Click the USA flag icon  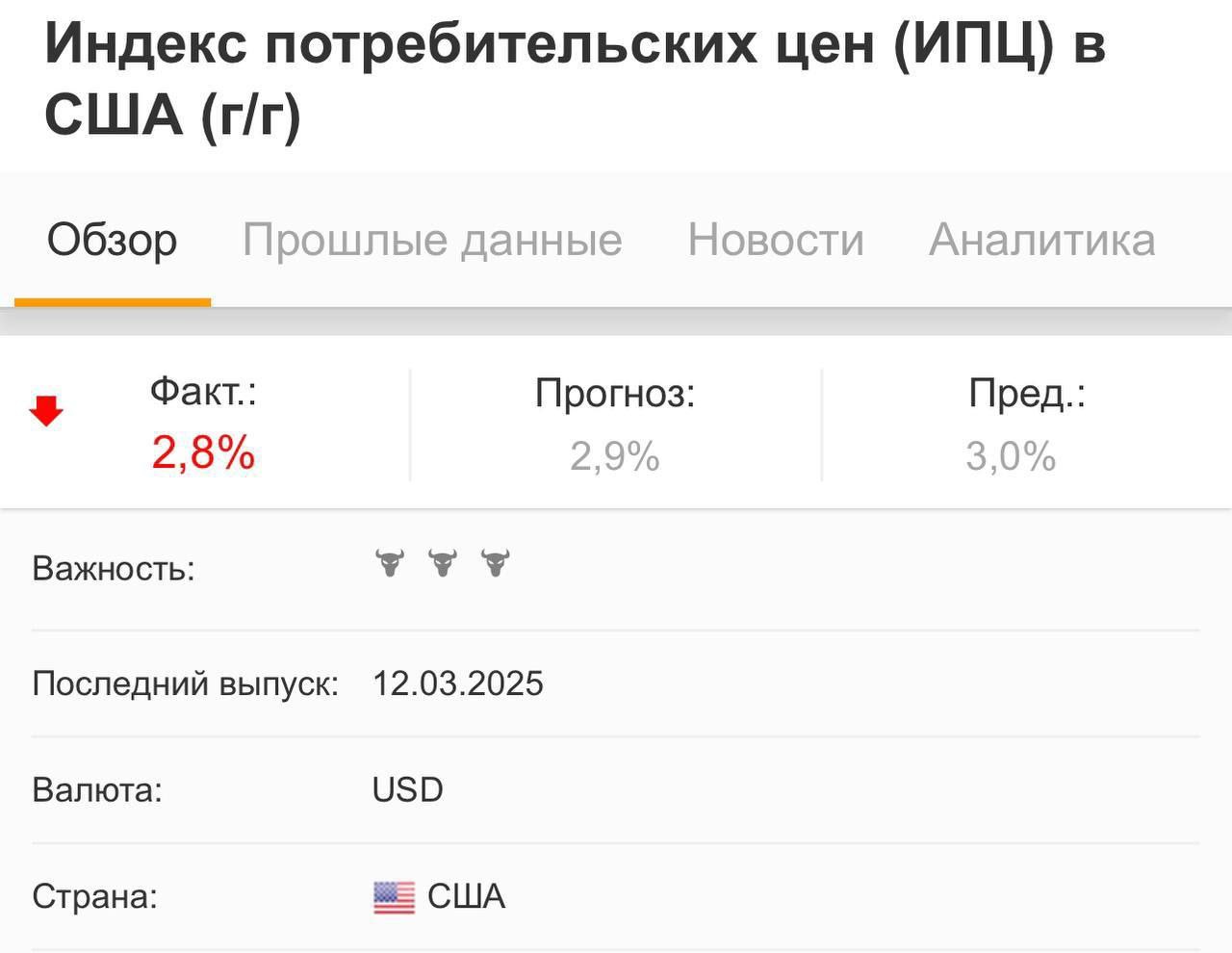pyautogui.click(x=394, y=897)
